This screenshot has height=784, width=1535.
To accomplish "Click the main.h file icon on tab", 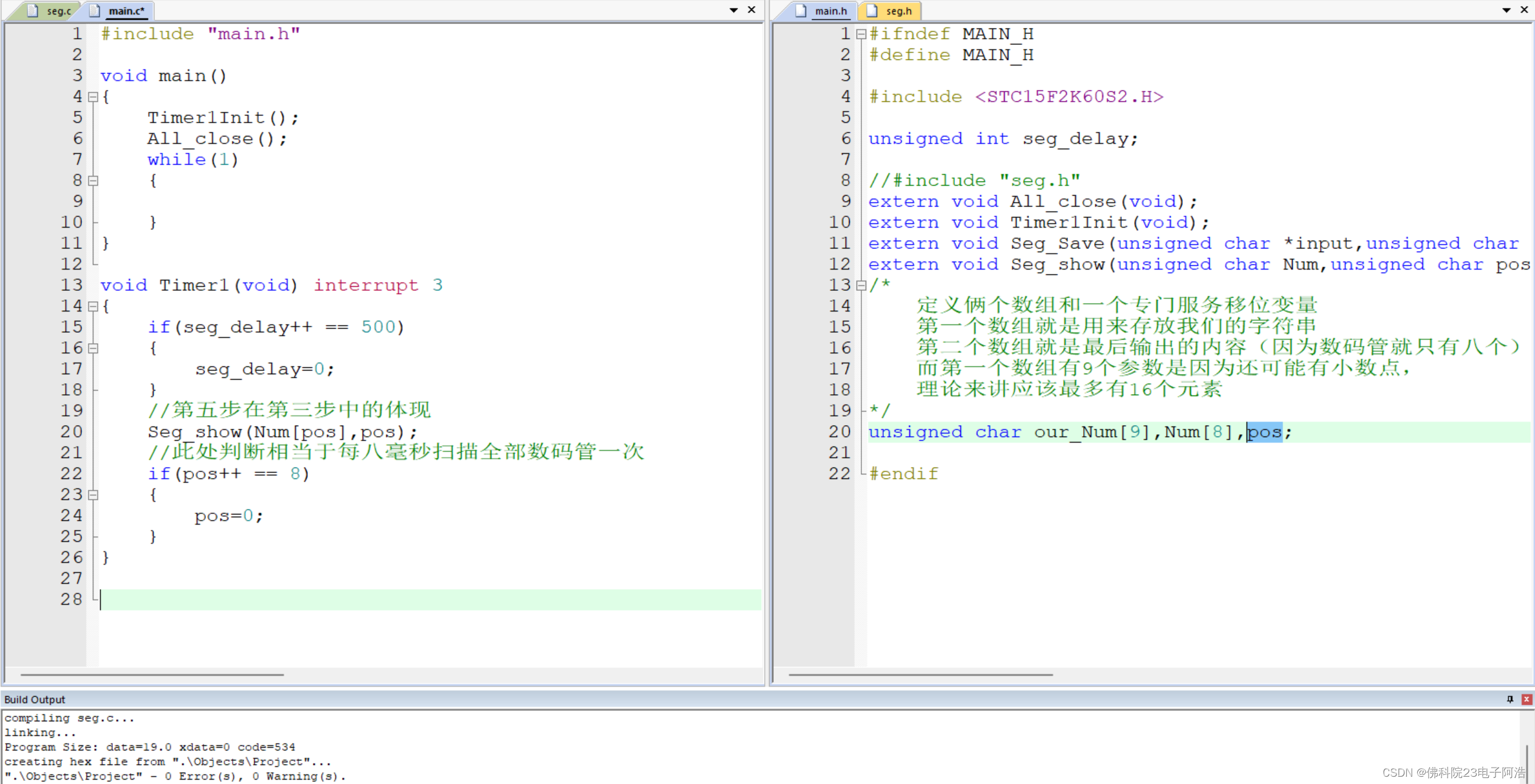I will [801, 10].
